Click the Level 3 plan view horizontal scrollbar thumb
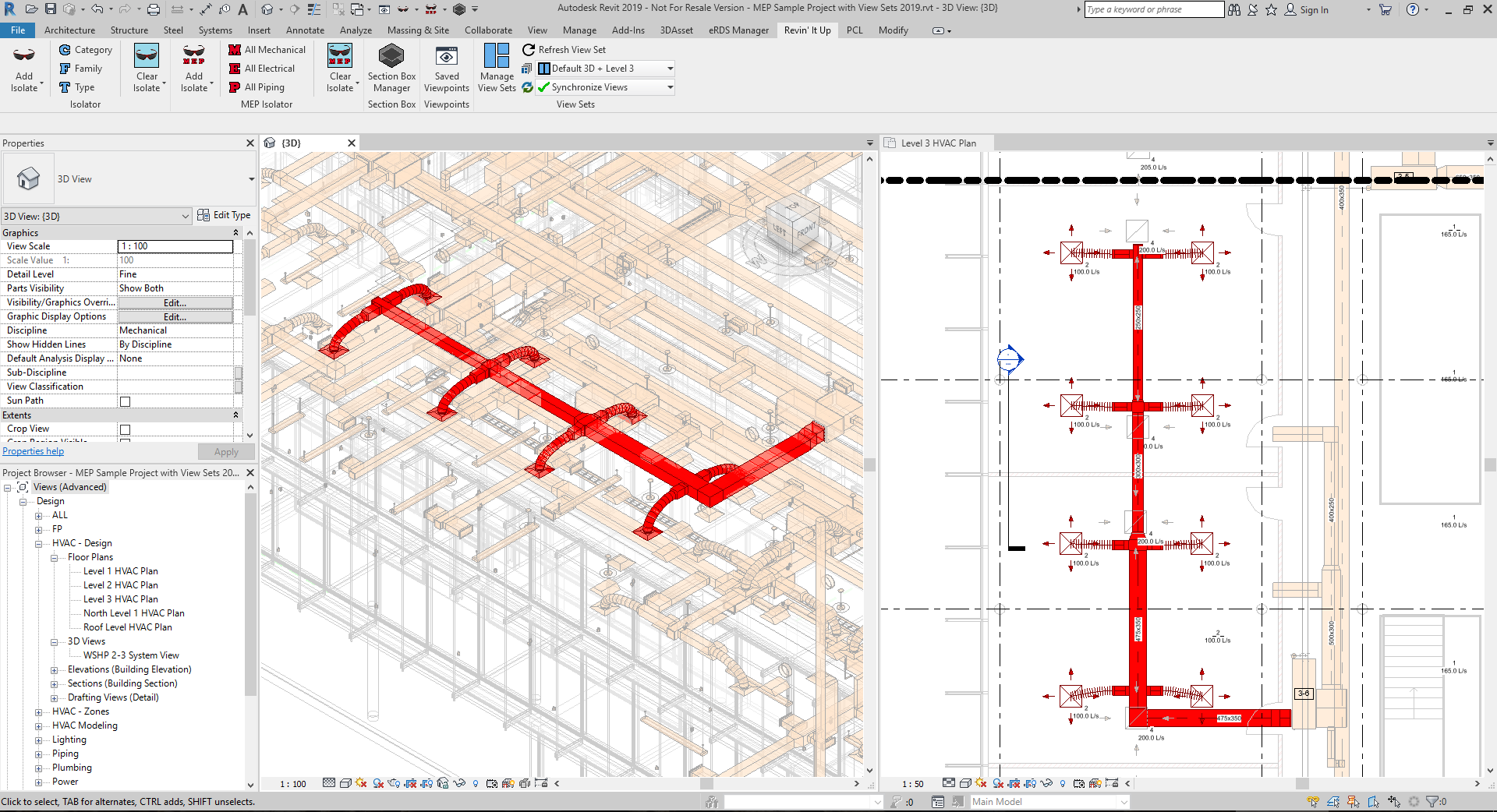Image resolution: width=1497 pixels, height=812 pixels. coord(1302,784)
